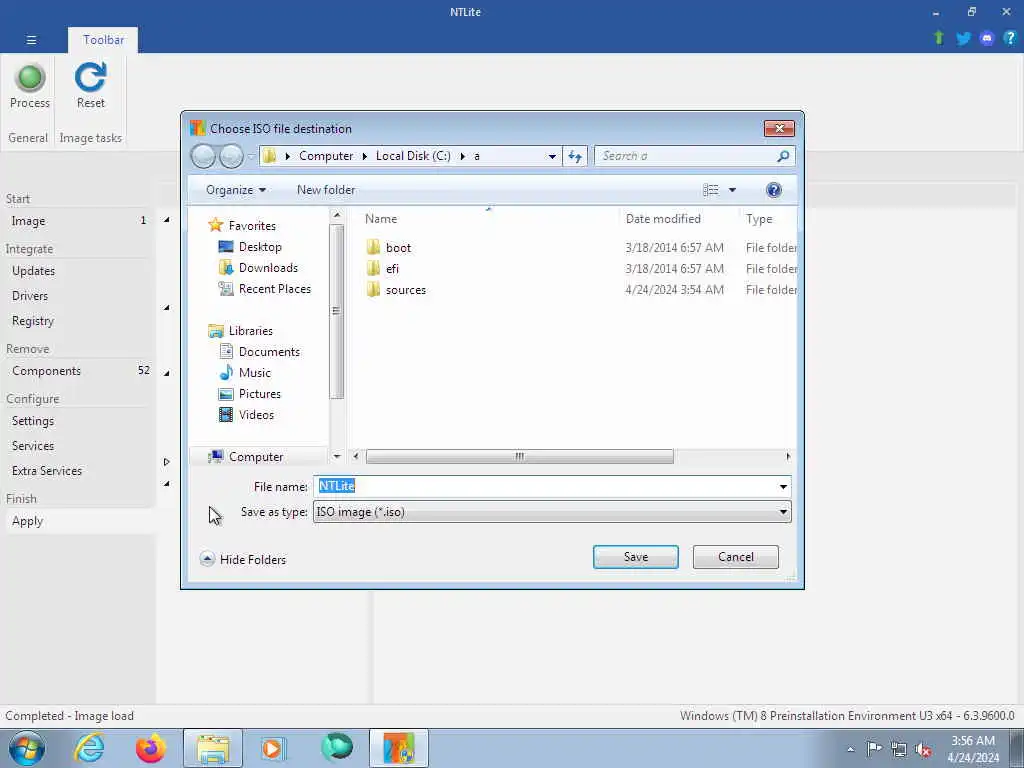Screen dimensions: 1024x768
Task: Open the NTLite hamburger menu
Action: click(x=31, y=40)
